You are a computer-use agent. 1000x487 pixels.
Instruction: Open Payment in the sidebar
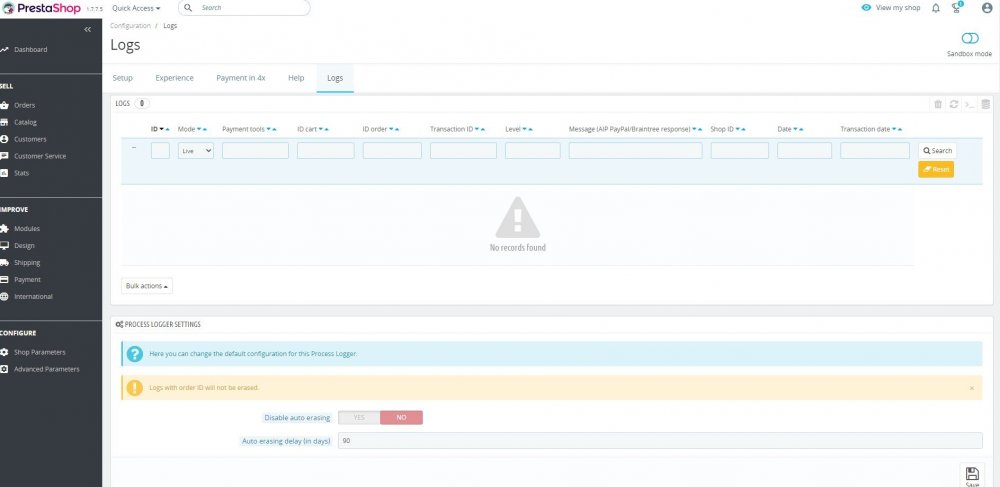coord(27,280)
